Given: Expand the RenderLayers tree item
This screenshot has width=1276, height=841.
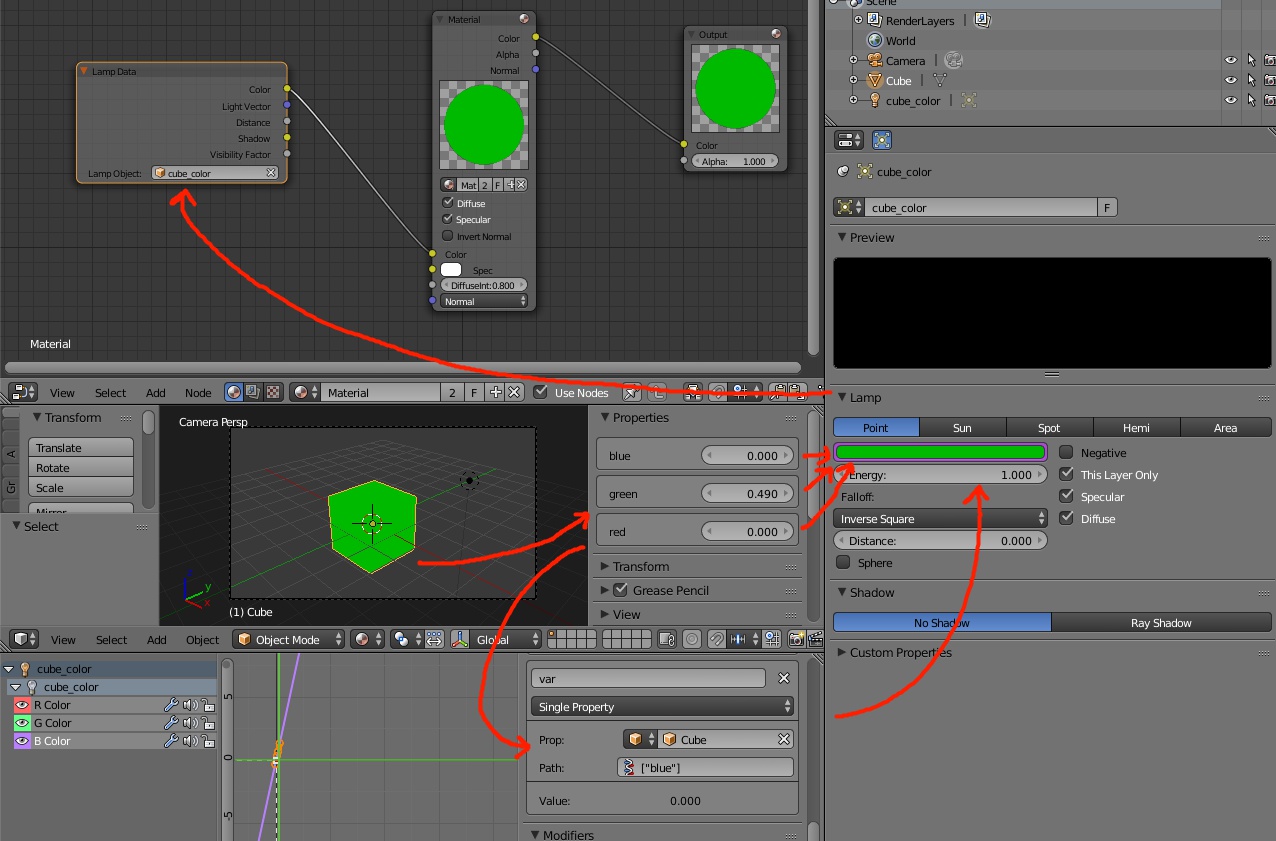Looking at the screenshot, I should 858,20.
